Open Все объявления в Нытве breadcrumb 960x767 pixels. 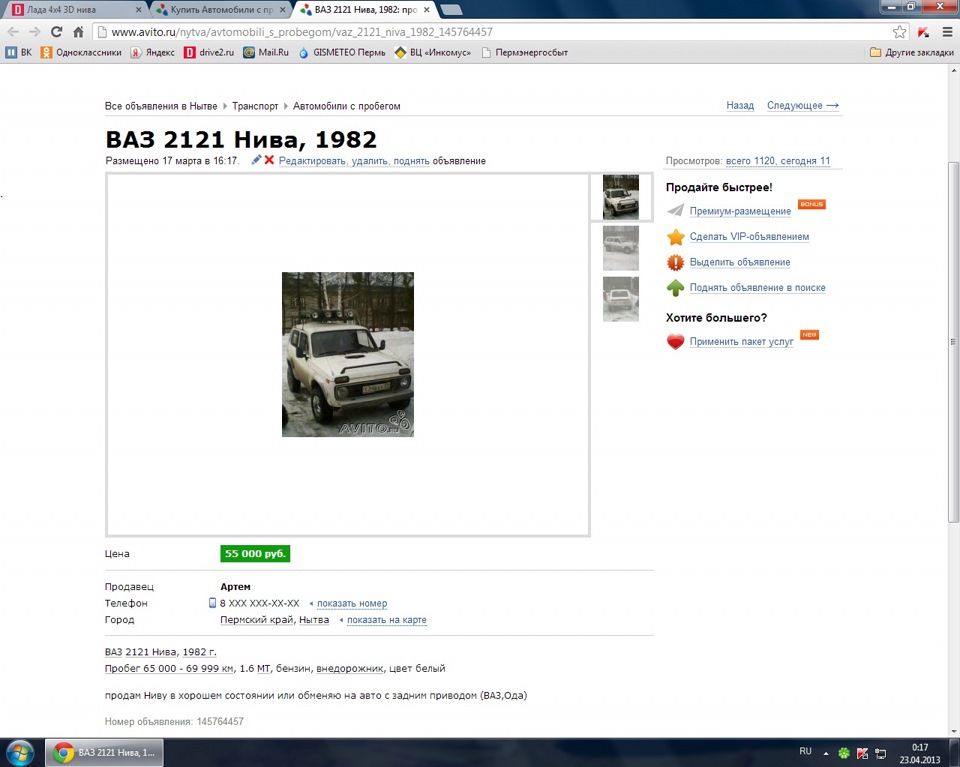tap(161, 106)
